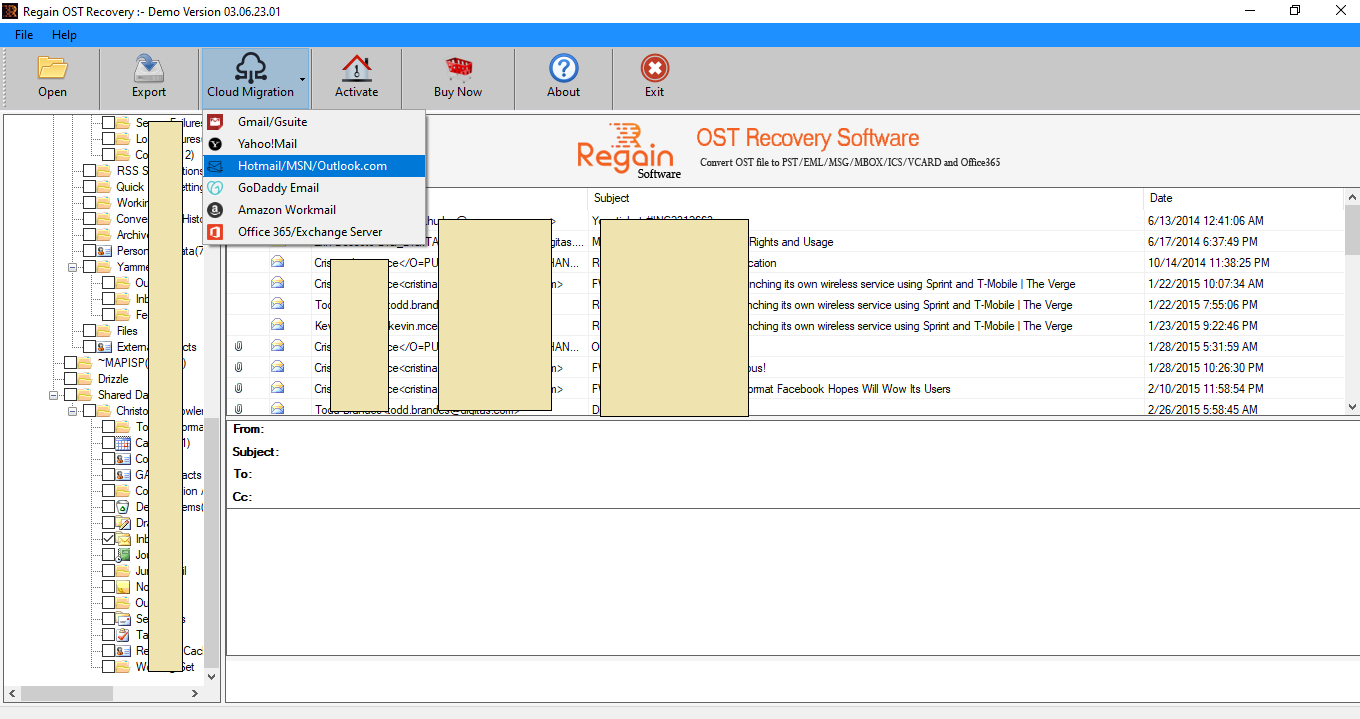
Task: Check the Drizzle folder checkbox
Action: [x=70, y=379]
